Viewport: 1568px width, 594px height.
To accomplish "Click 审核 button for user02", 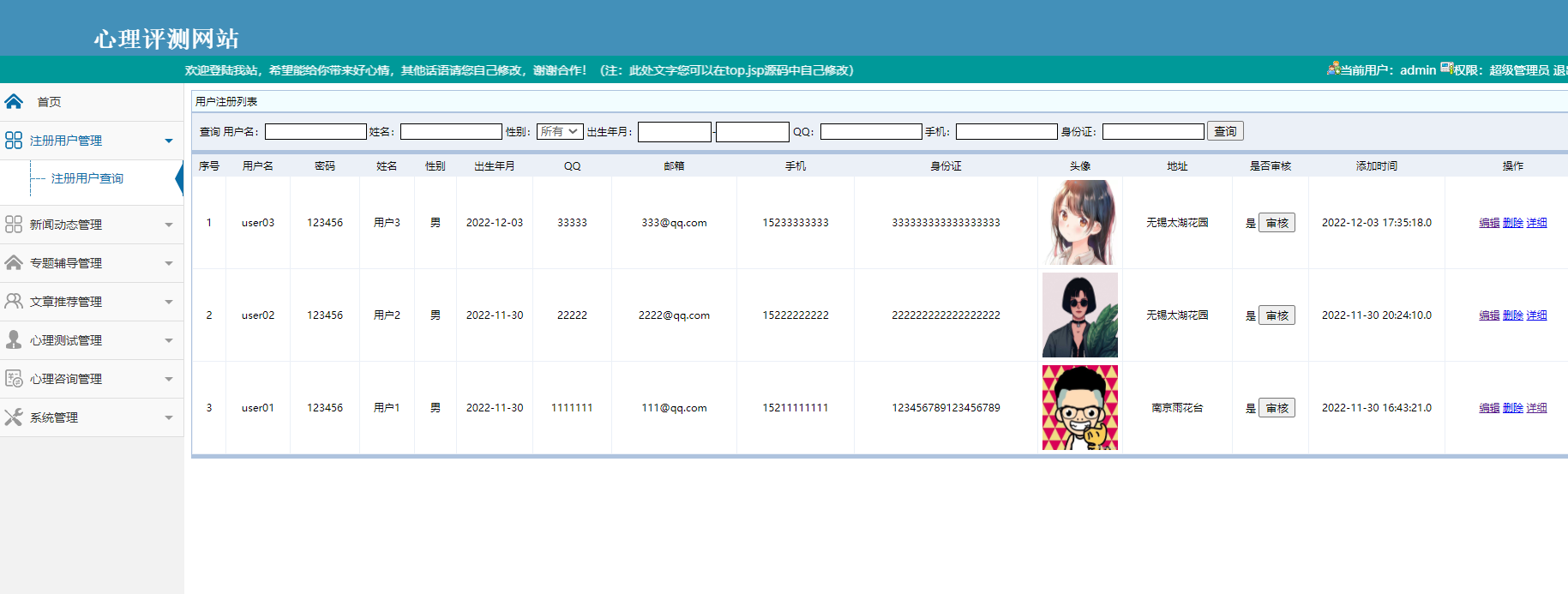I will pyautogui.click(x=1277, y=315).
